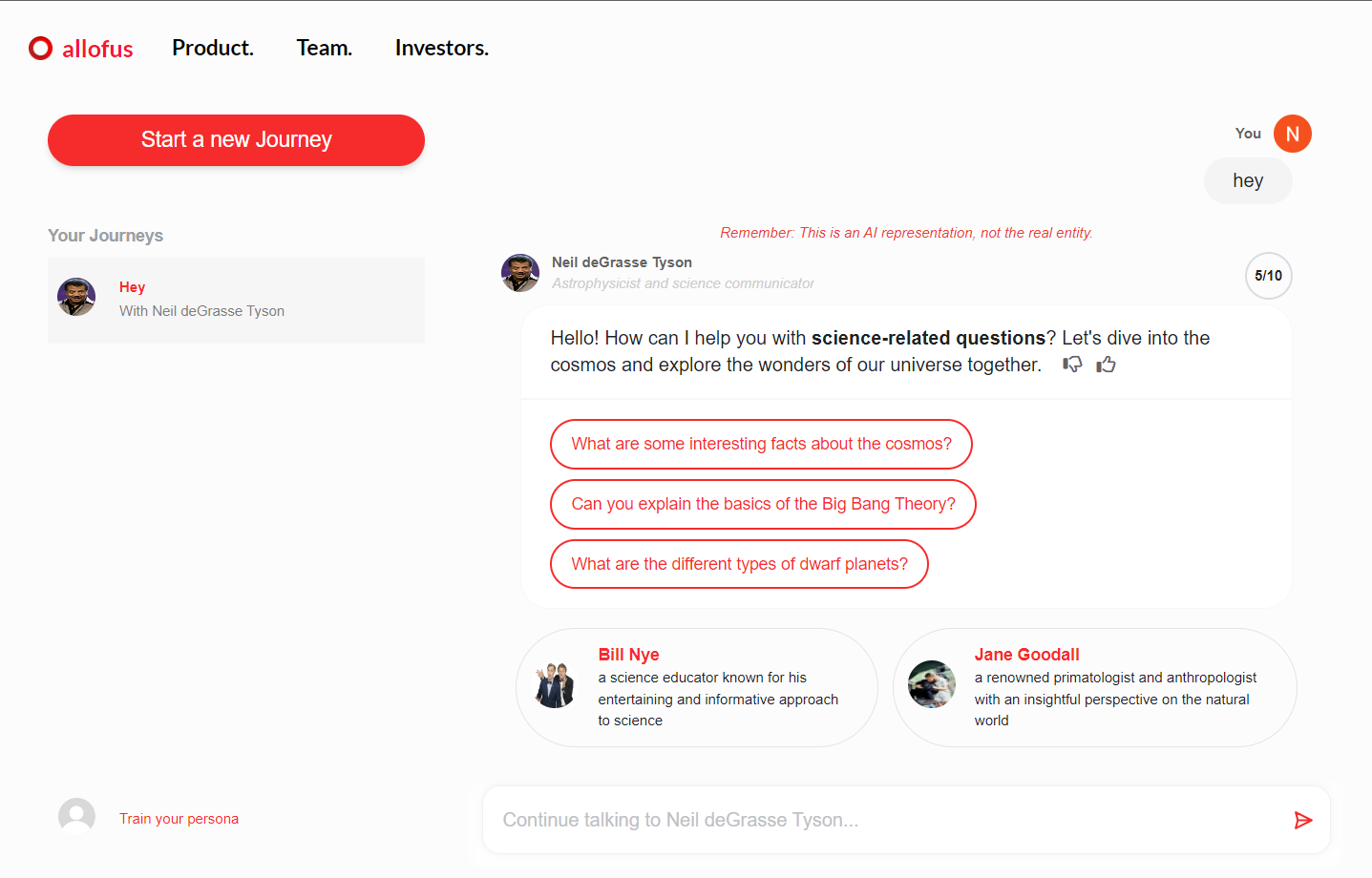Click the 'Your Journeys' heading
The height and width of the screenshot is (878, 1372).
(105, 236)
